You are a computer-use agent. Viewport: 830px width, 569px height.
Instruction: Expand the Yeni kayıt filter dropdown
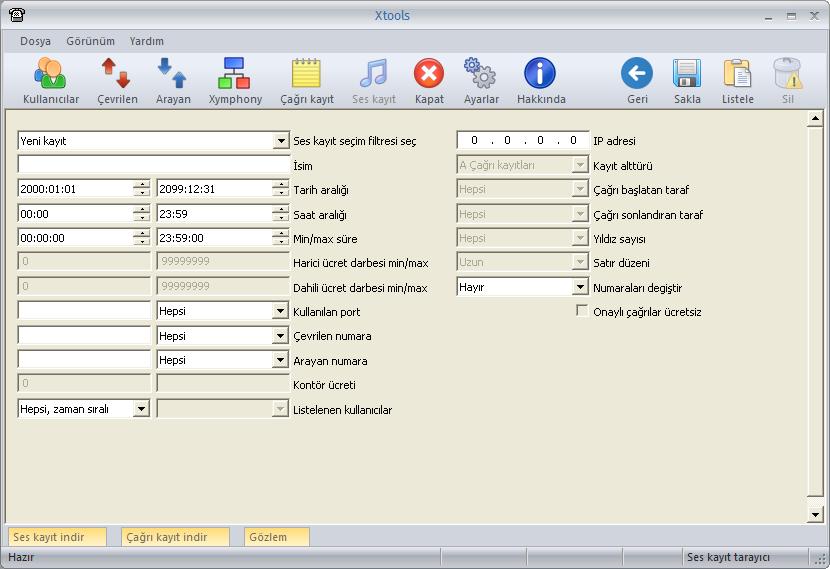[281, 141]
